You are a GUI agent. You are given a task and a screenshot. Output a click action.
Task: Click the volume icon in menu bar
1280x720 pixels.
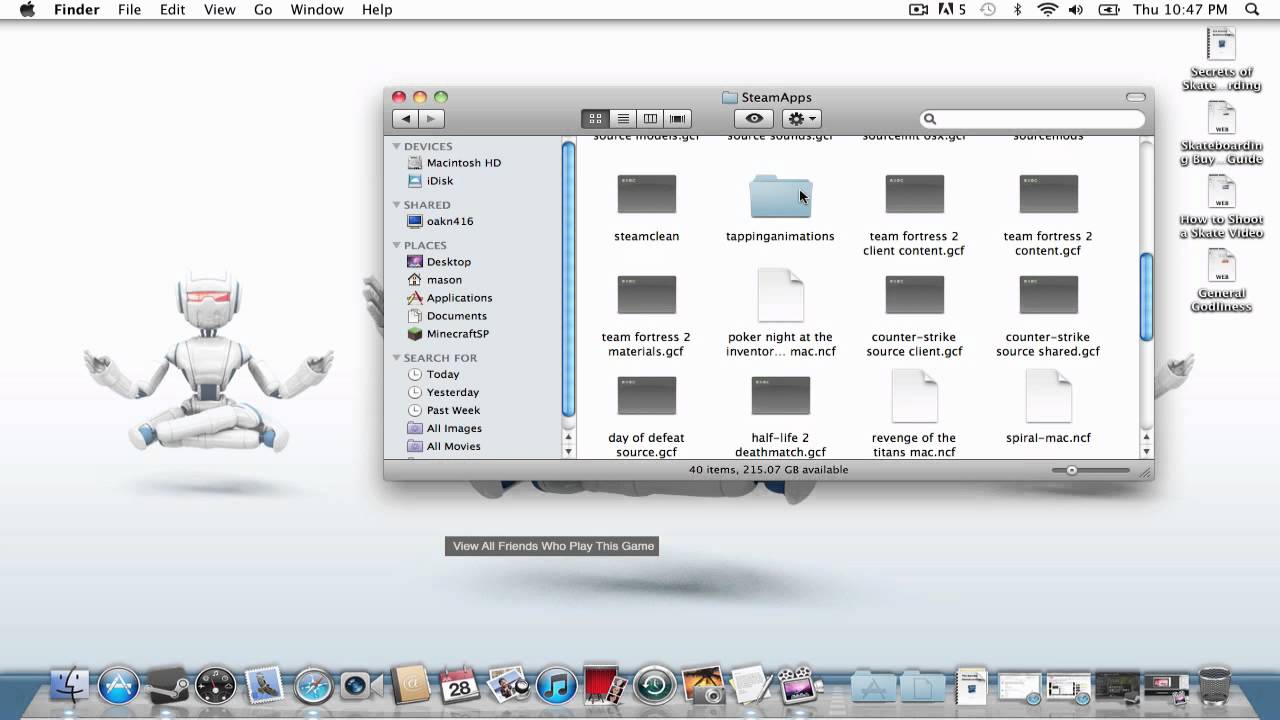[1076, 10]
